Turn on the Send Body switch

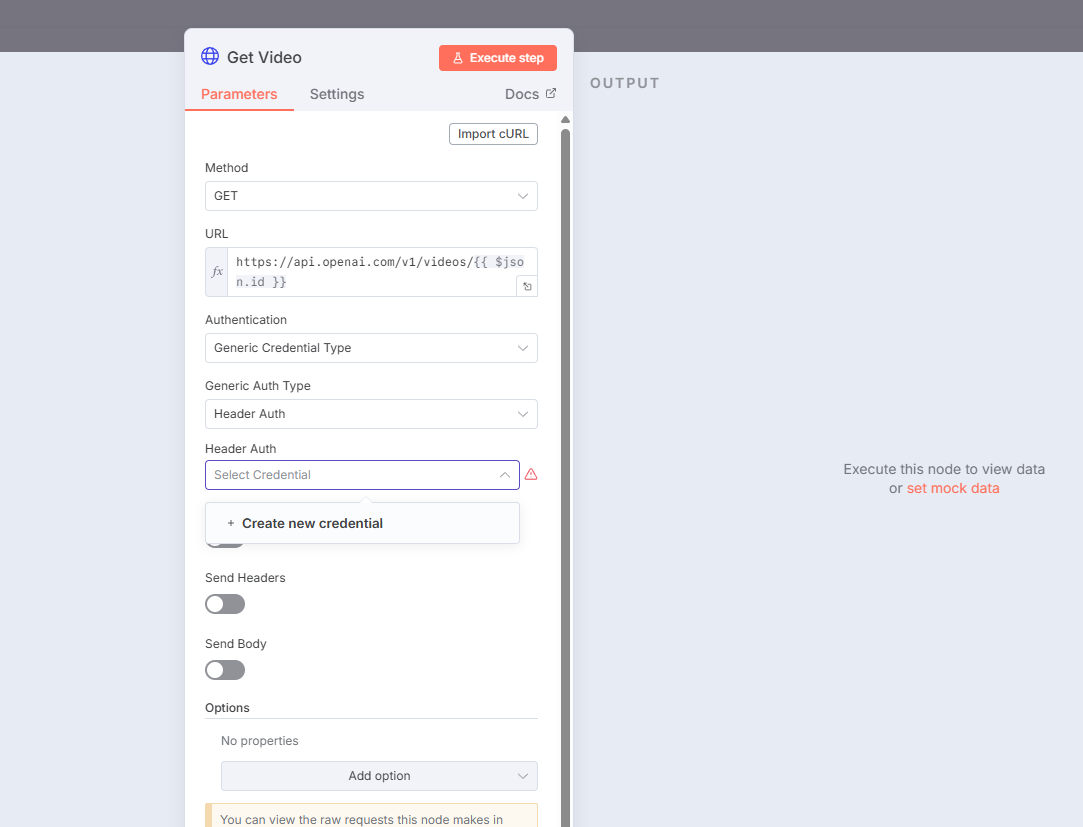click(x=225, y=670)
